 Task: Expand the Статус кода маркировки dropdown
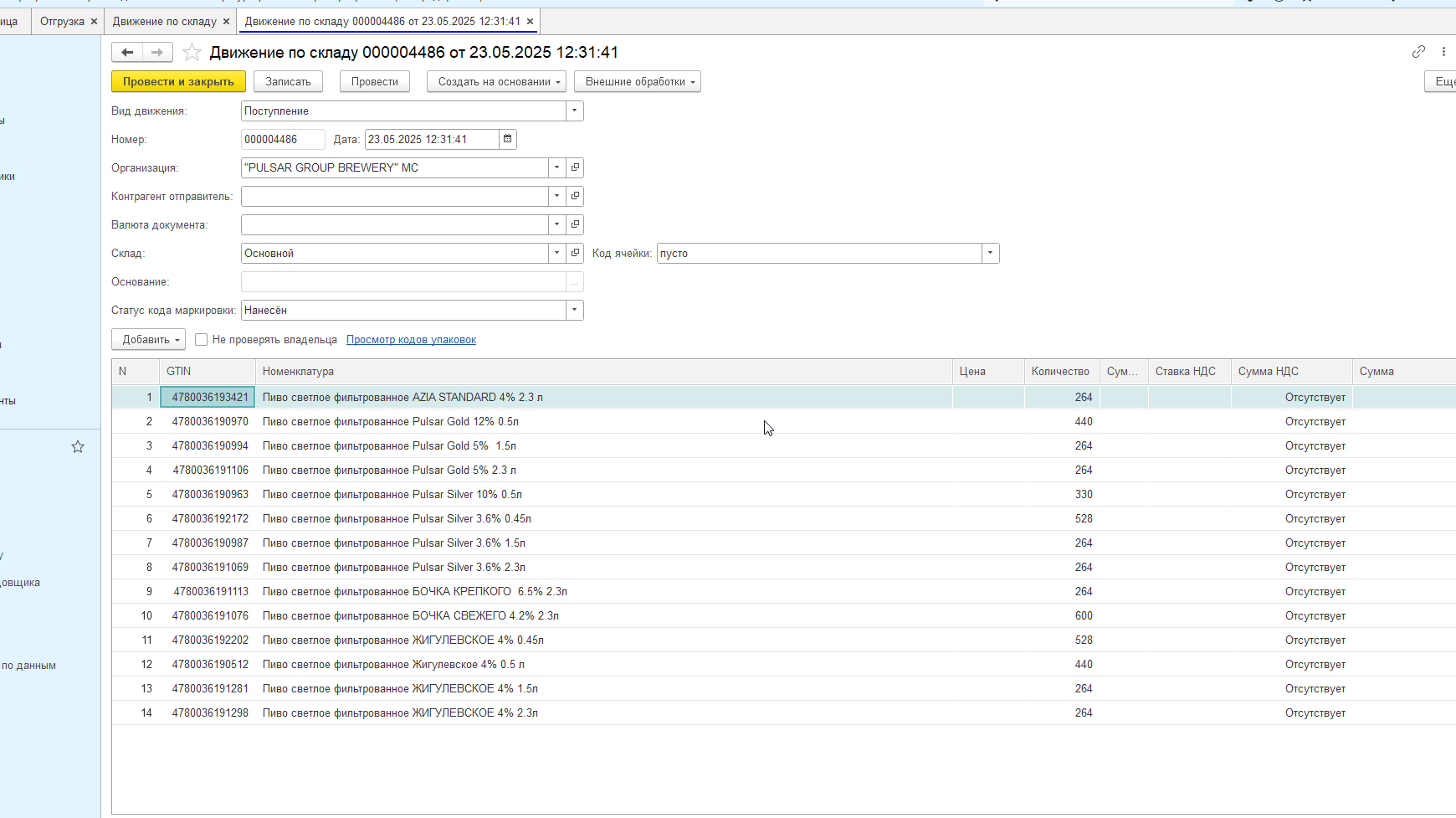coord(574,310)
